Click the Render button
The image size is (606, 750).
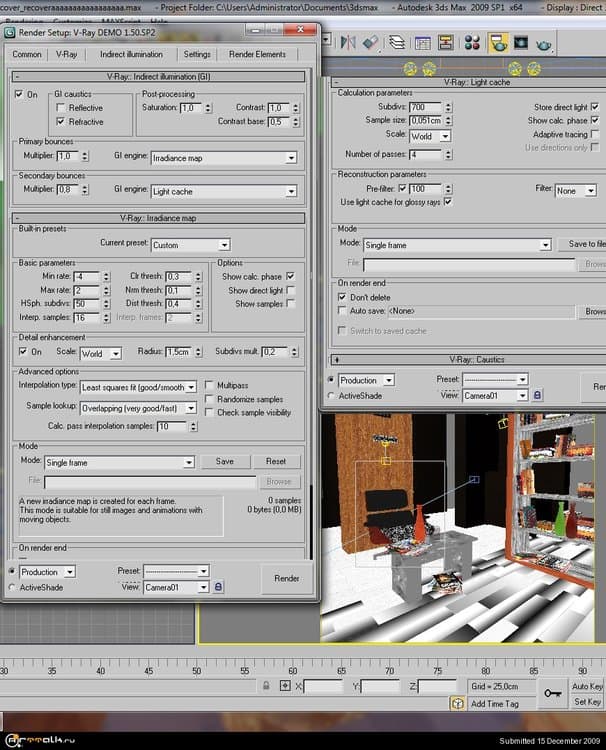pyautogui.click(x=287, y=578)
